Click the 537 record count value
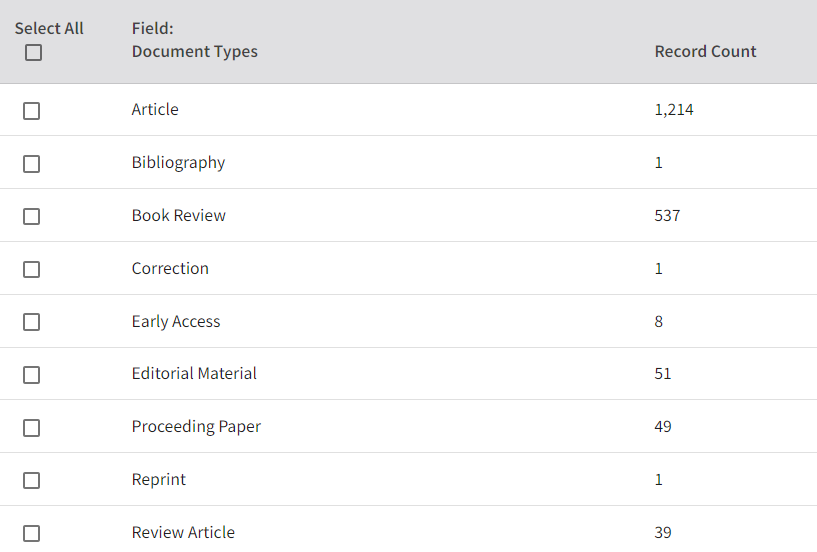Image resolution: width=817 pixels, height=552 pixels. point(667,216)
